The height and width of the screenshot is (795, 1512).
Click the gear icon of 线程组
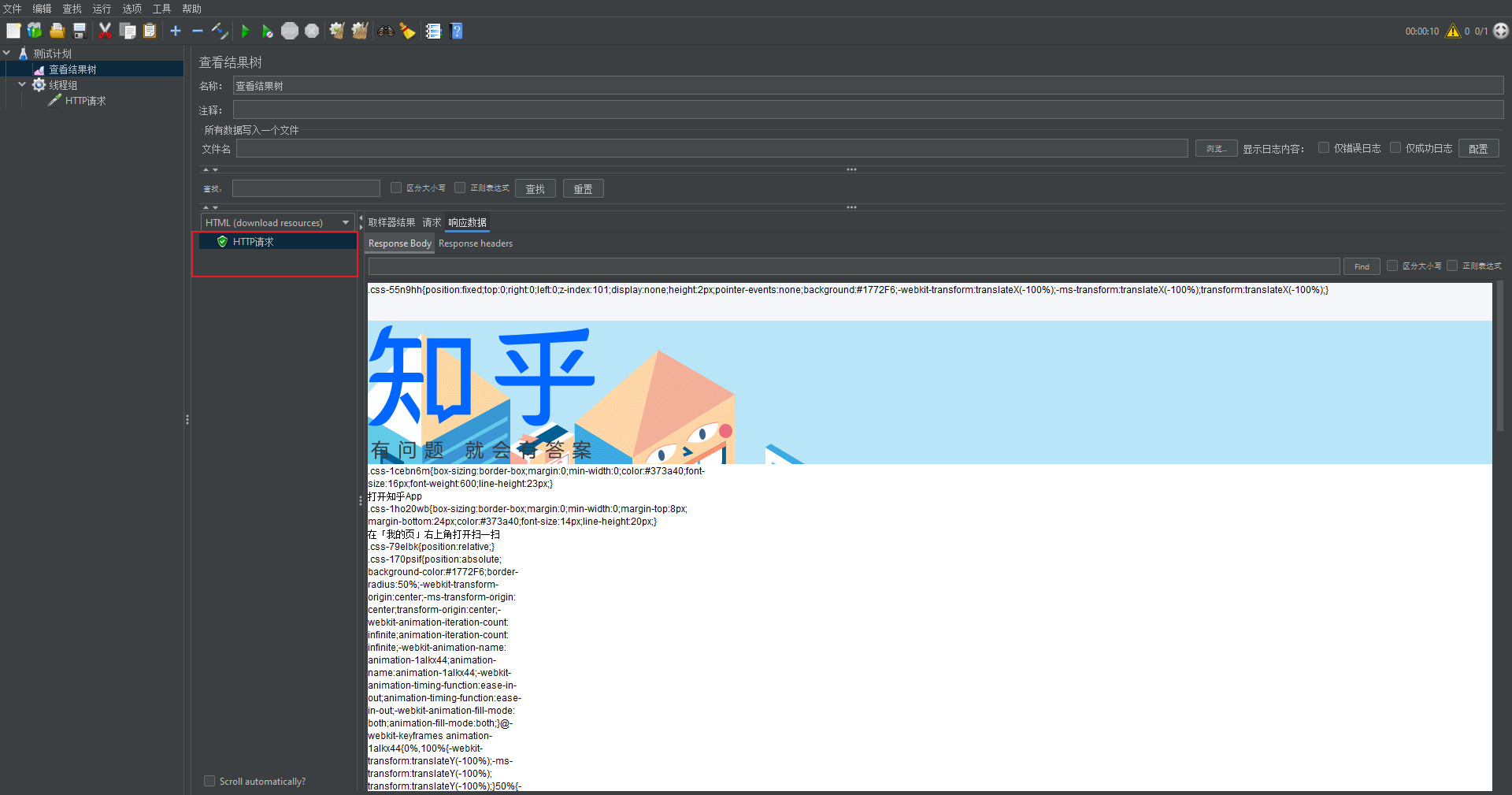coord(39,84)
